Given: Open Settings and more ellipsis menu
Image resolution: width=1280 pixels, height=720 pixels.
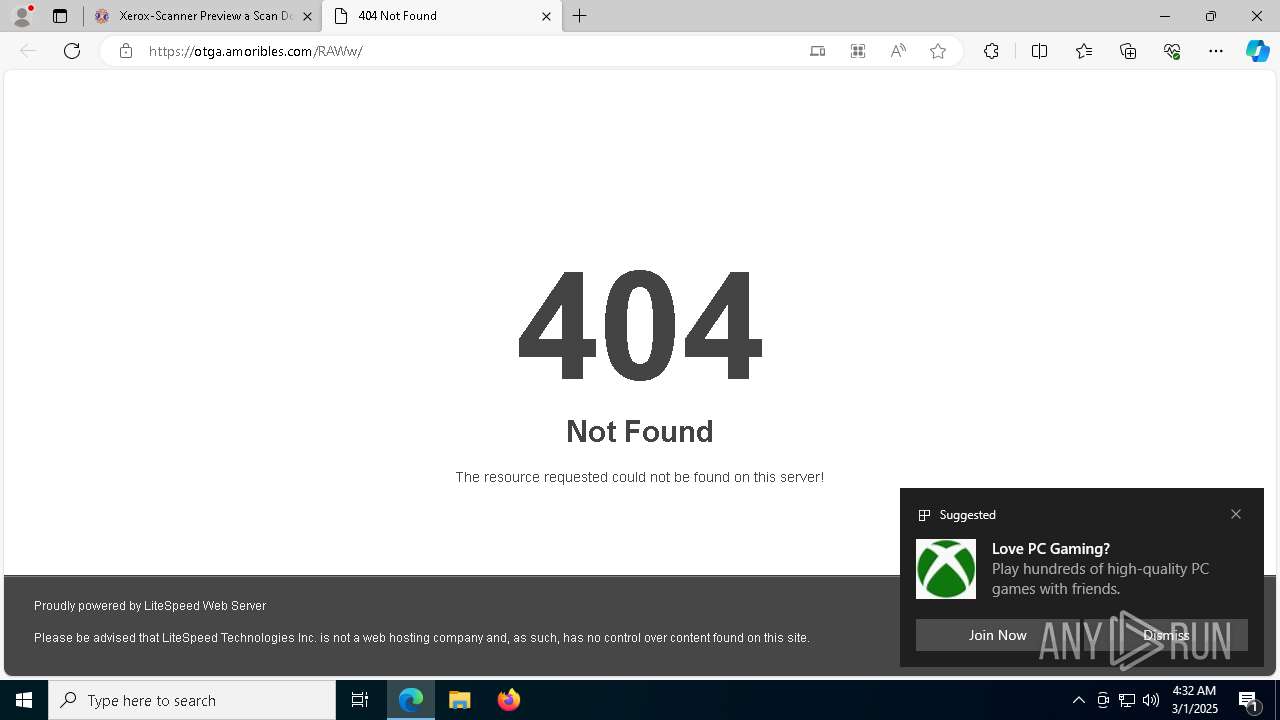Looking at the screenshot, I should pos(1216,51).
